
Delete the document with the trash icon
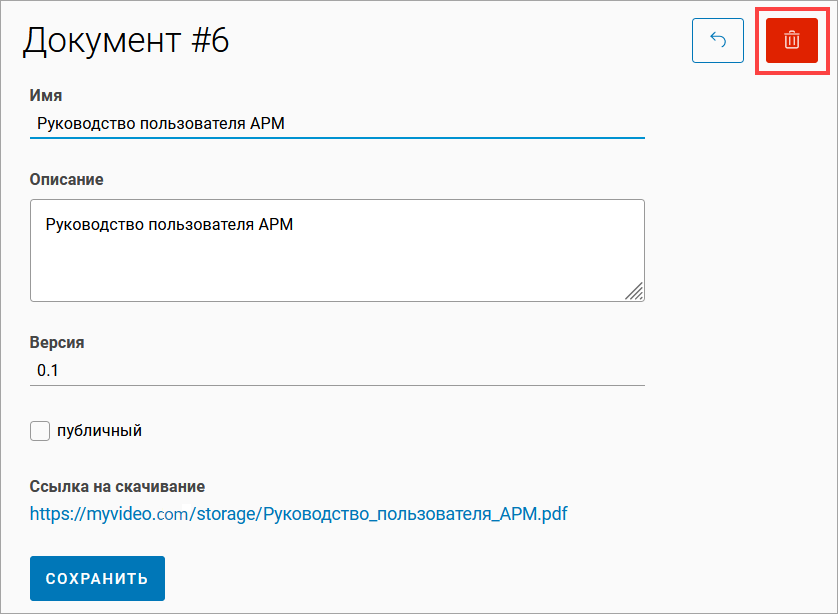point(791,41)
